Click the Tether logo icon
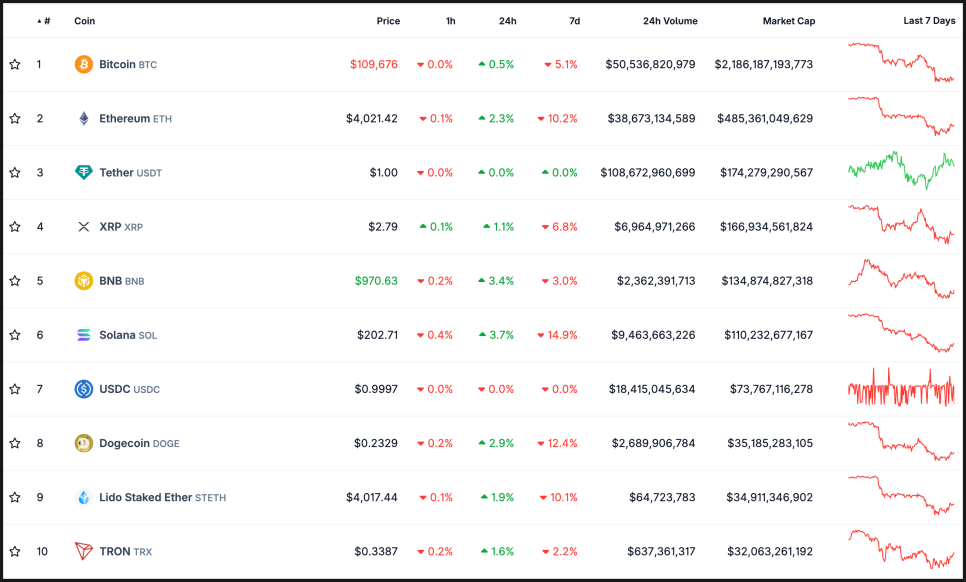966x582 pixels. tap(84, 172)
